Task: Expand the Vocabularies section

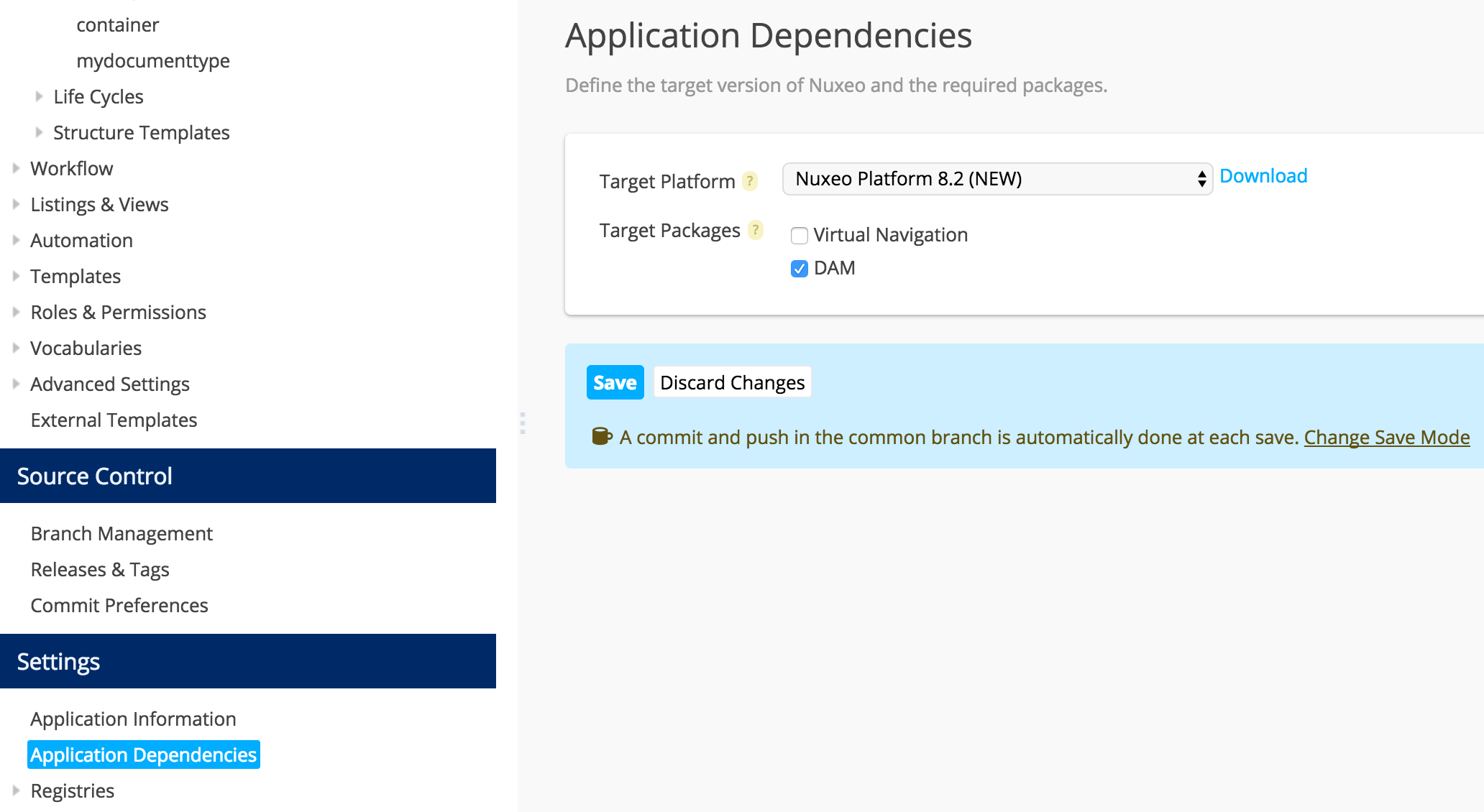Action: point(16,348)
